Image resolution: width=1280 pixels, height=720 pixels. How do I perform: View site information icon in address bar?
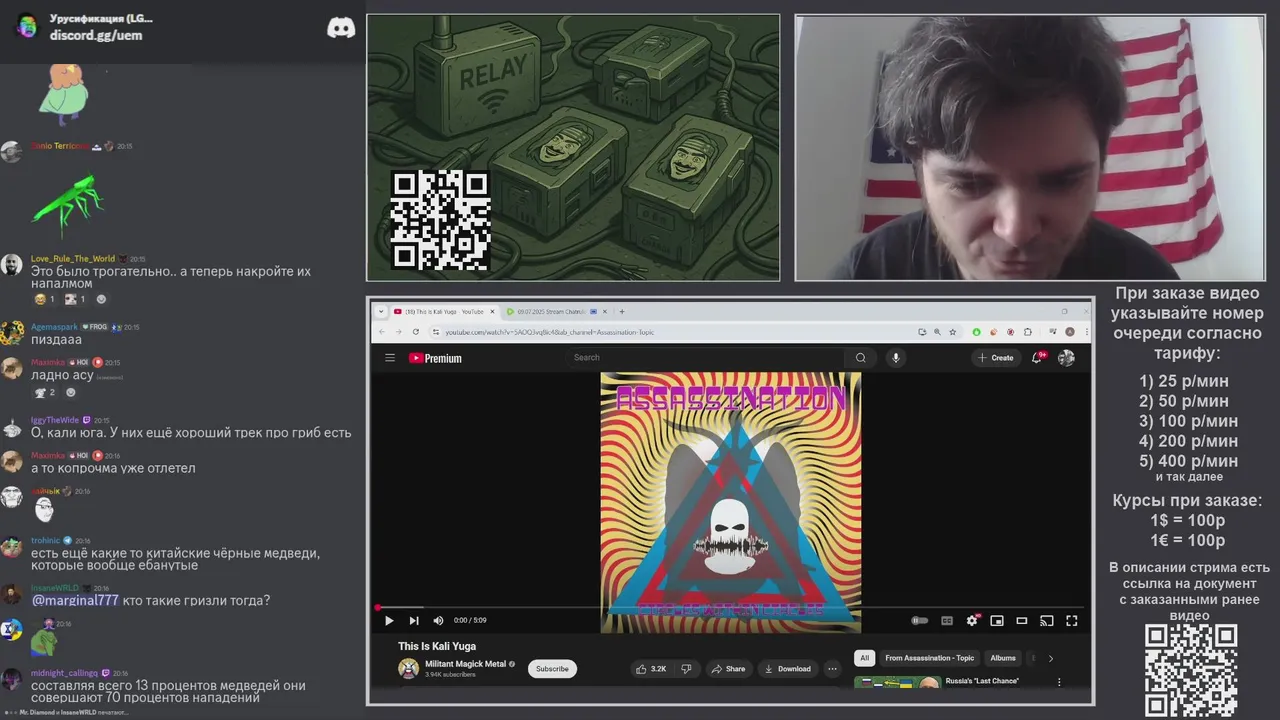click(436, 332)
